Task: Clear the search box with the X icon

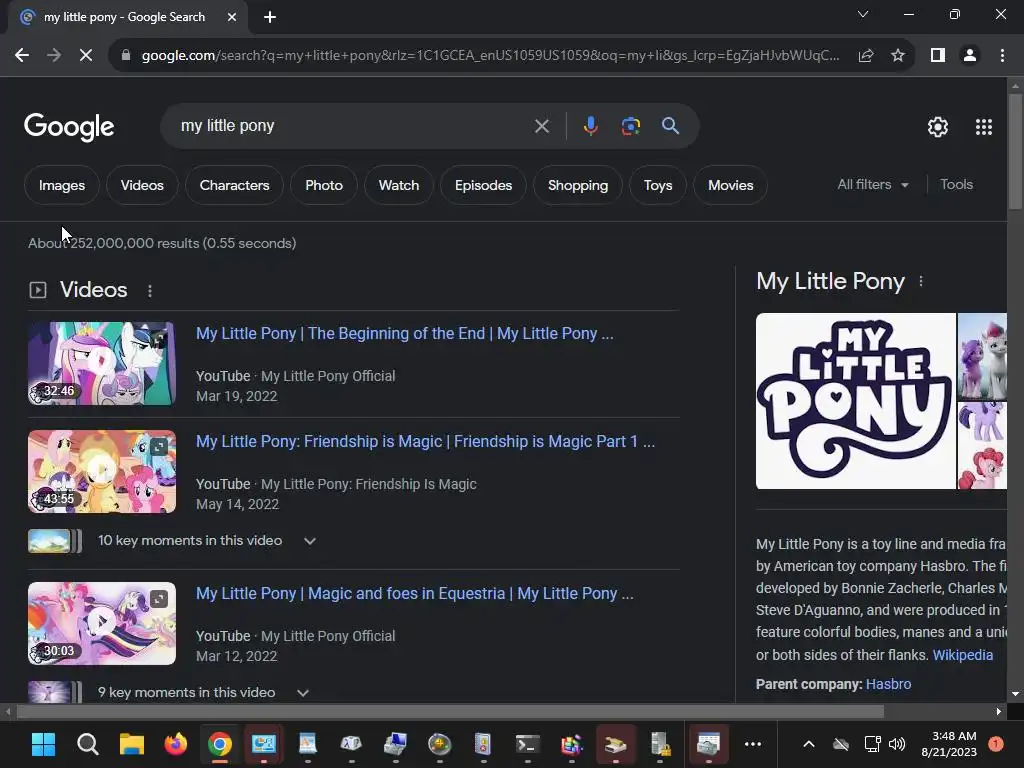Action: coord(541,126)
